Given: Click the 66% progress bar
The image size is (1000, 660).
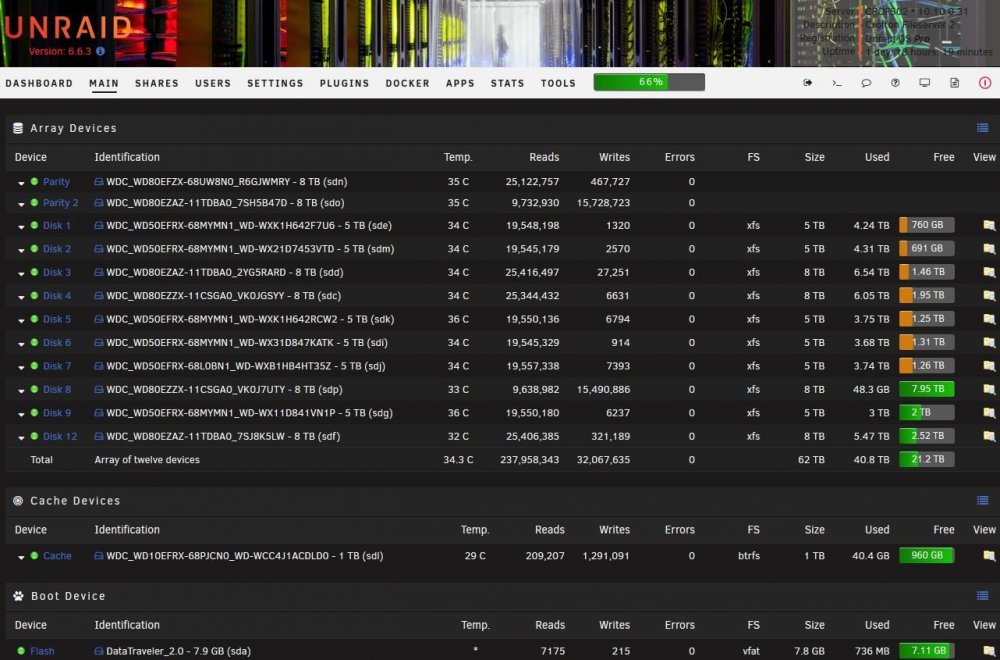Looking at the screenshot, I should point(649,82).
